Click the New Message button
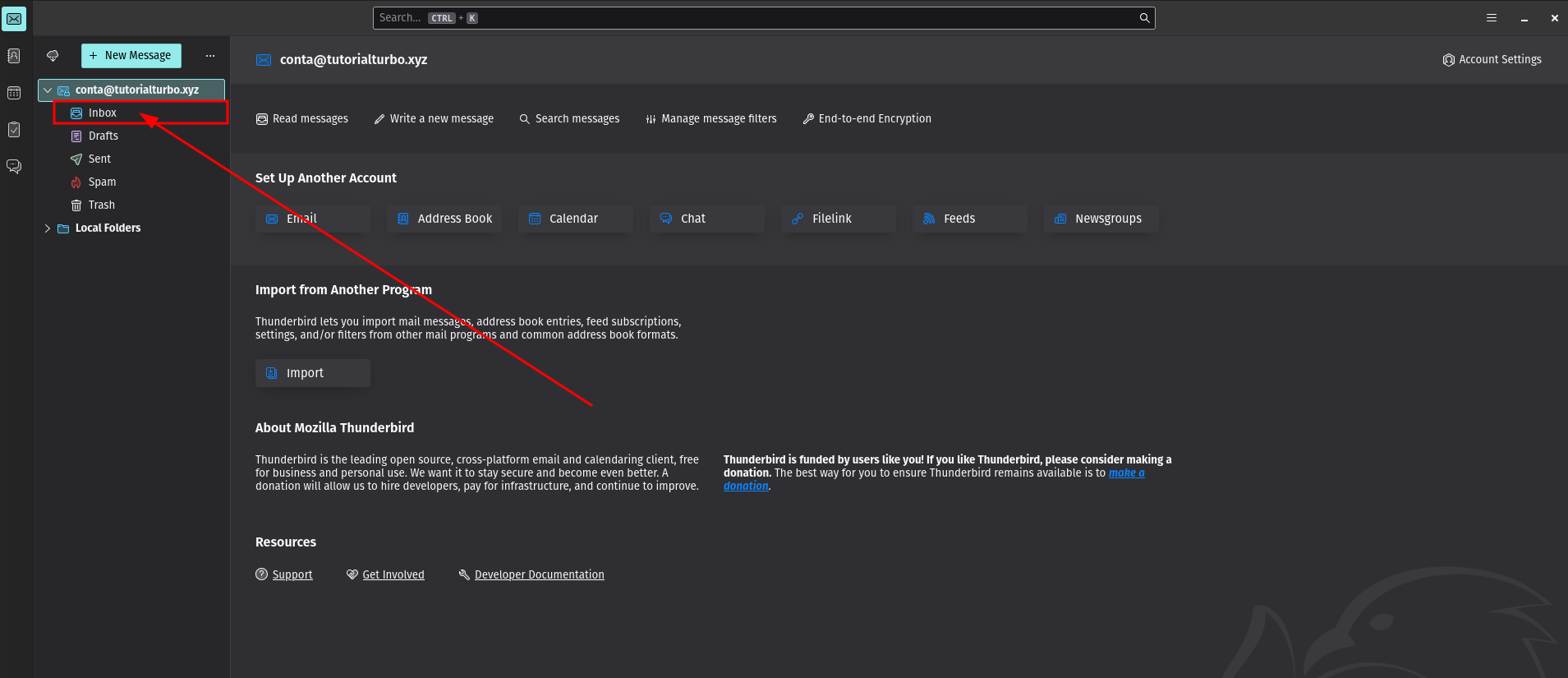The width and height of the screenshot is (1568, 678). click(131, 56)
